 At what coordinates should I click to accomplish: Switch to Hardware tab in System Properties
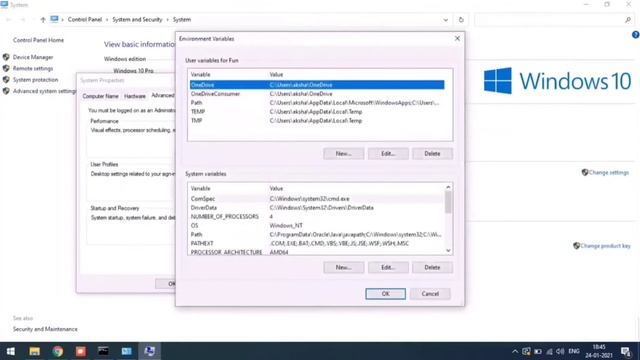[x=135, y=96]
